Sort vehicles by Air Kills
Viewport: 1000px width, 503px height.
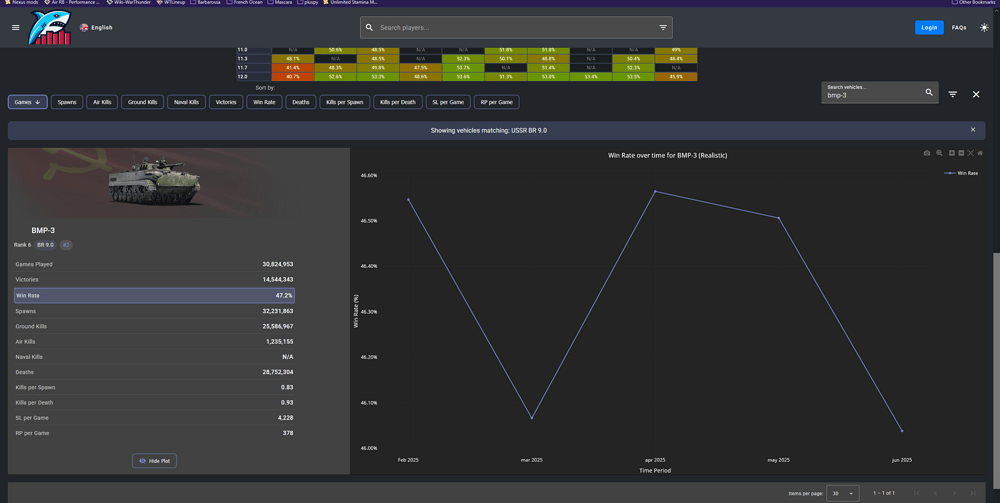coord(102,102)
